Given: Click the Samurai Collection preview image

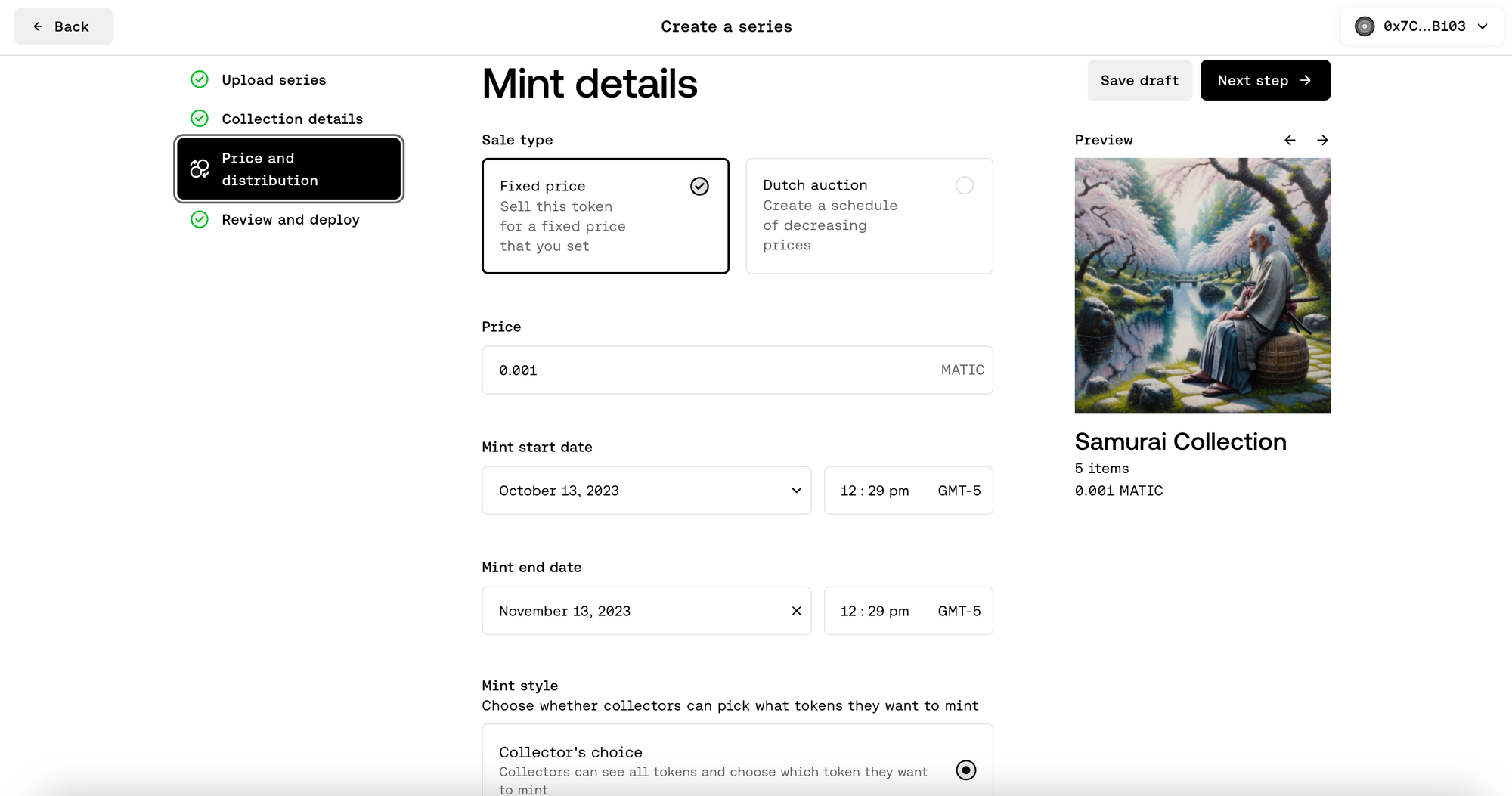Looking at the screenshot, I should click(1203, 286).
